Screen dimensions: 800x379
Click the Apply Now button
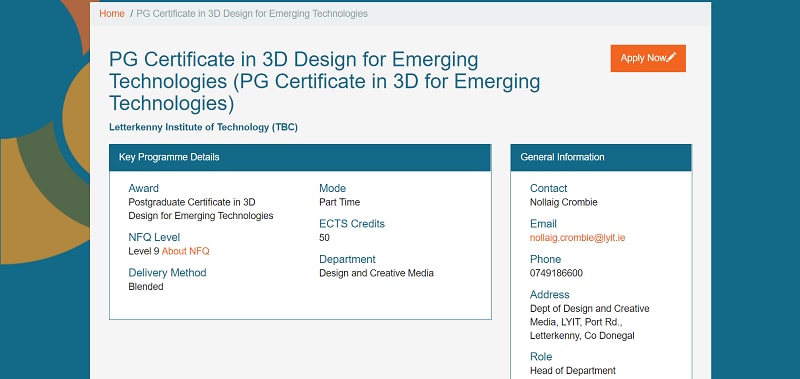(x=648, y=58)
